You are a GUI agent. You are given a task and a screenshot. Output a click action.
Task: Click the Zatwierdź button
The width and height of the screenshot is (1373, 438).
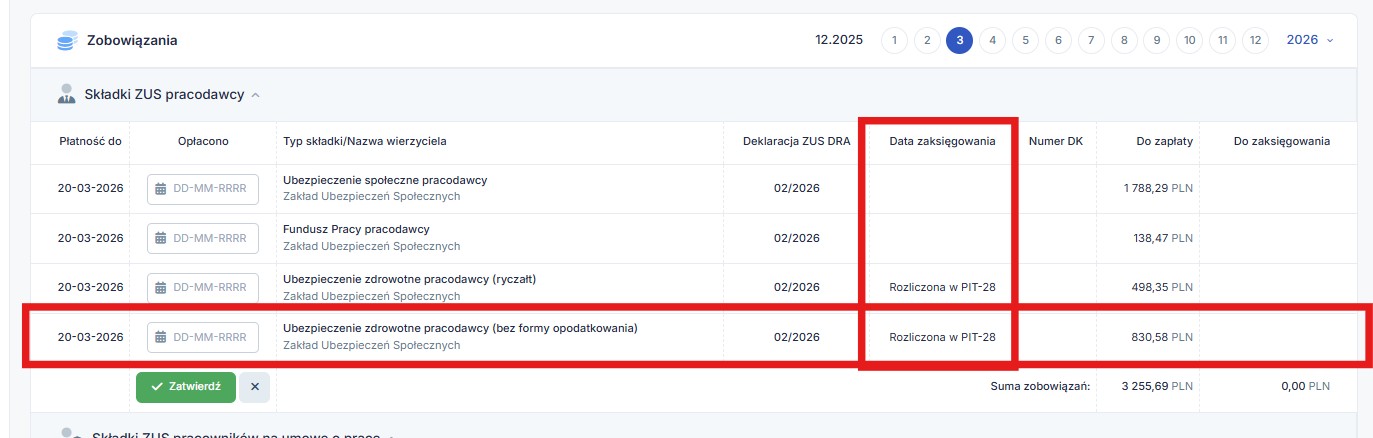tap(186, 387)
